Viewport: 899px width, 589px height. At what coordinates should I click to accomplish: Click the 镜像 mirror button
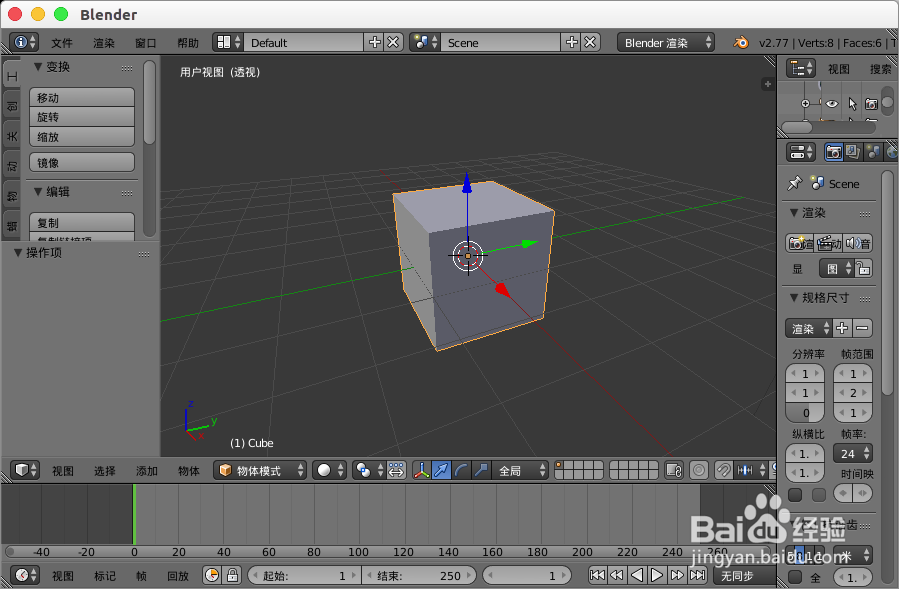coord(81,162)
